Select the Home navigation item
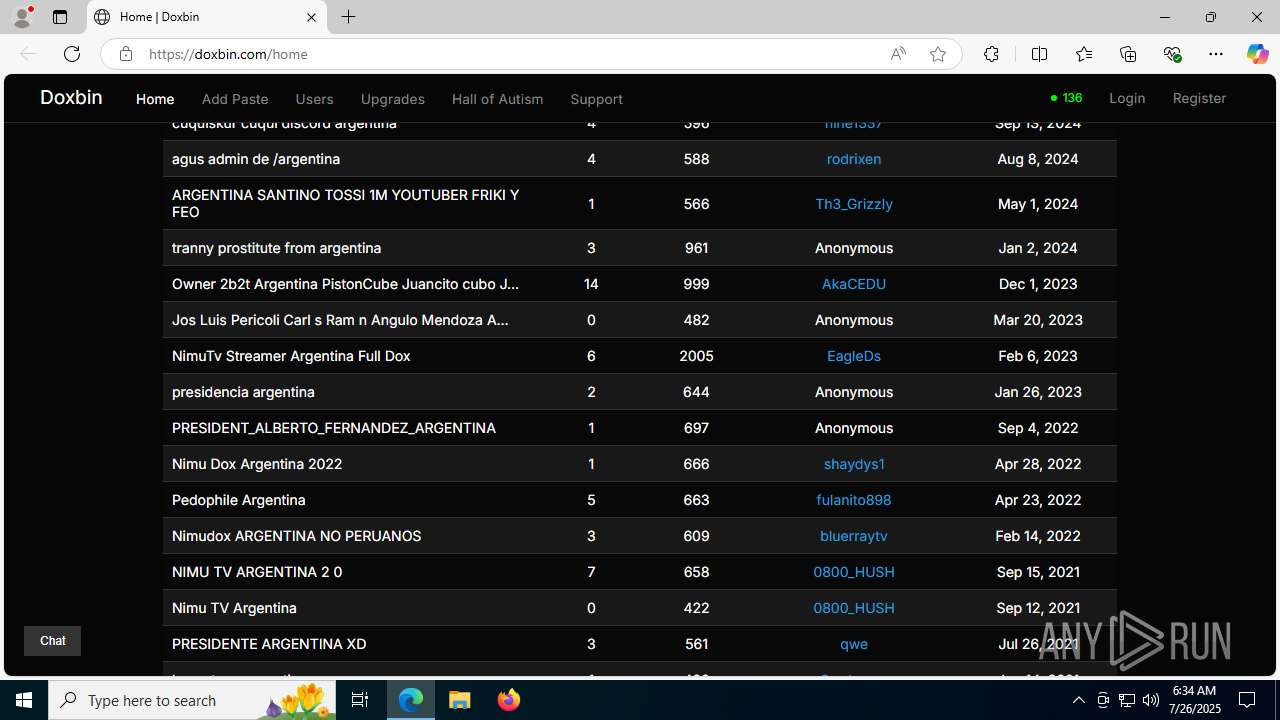This screenshot has height=720, width=1280. tap(155, 99)
